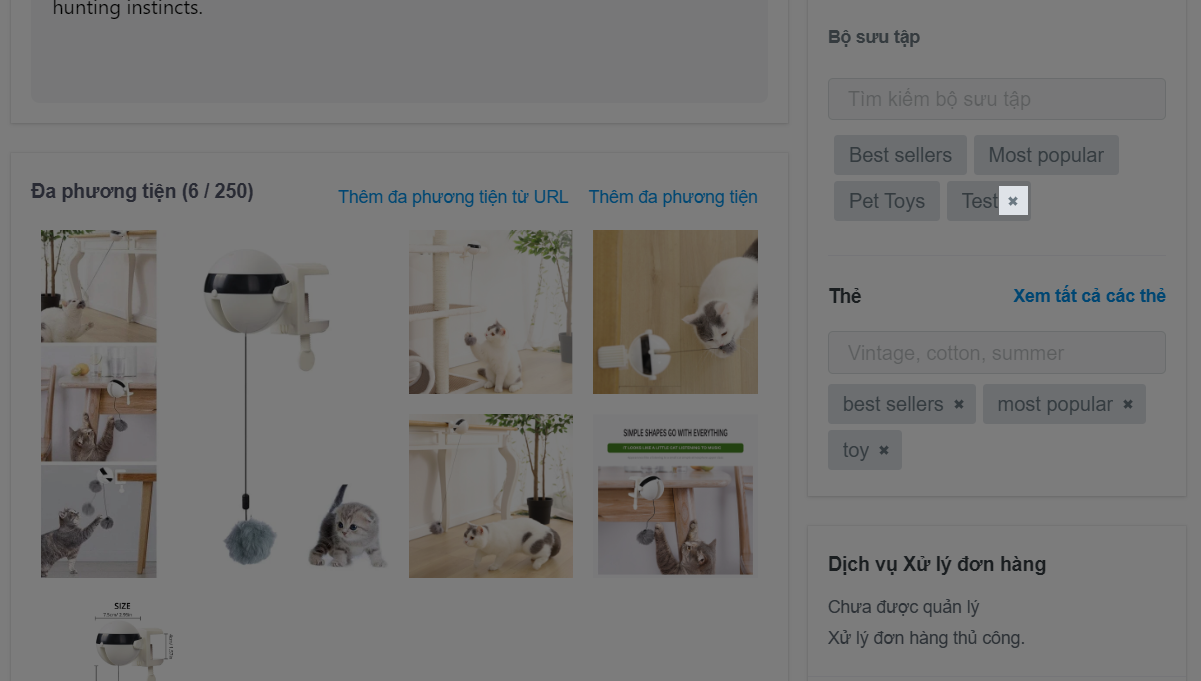Remove the most popular tag
This screenshot has width=1201, height=681.
pyautogui.click(x=1128, y=404)
